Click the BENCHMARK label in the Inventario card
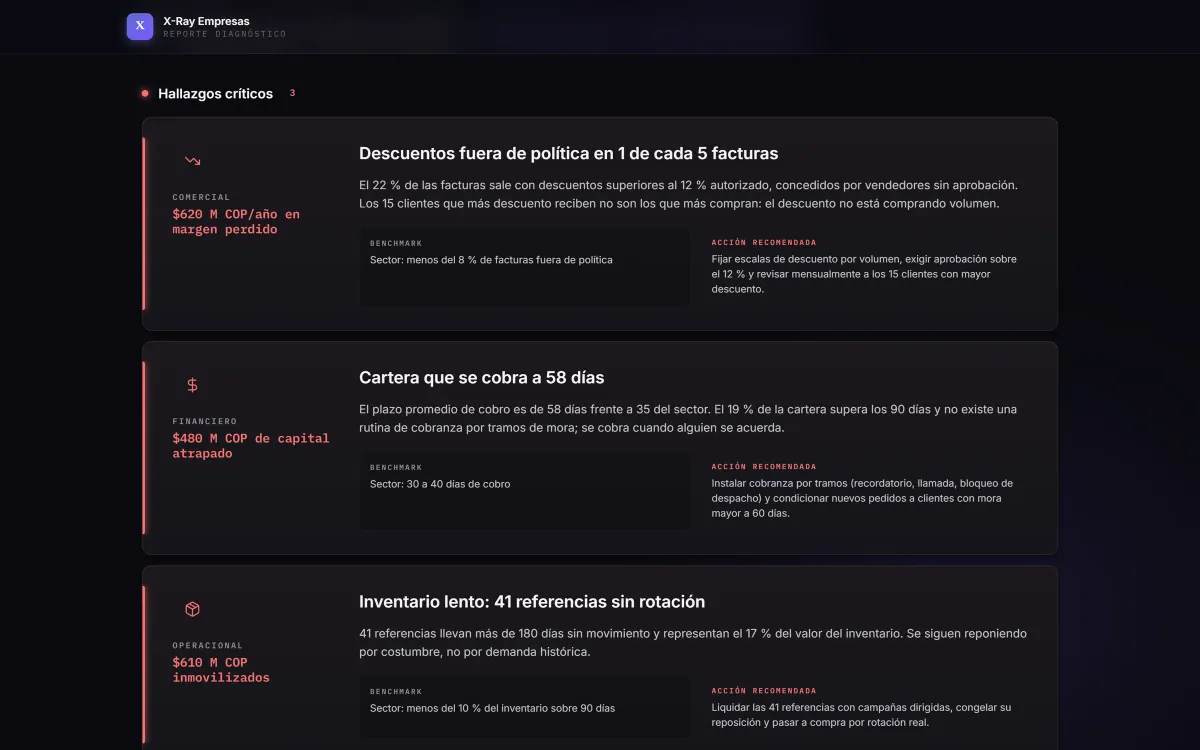 [396, 691]
